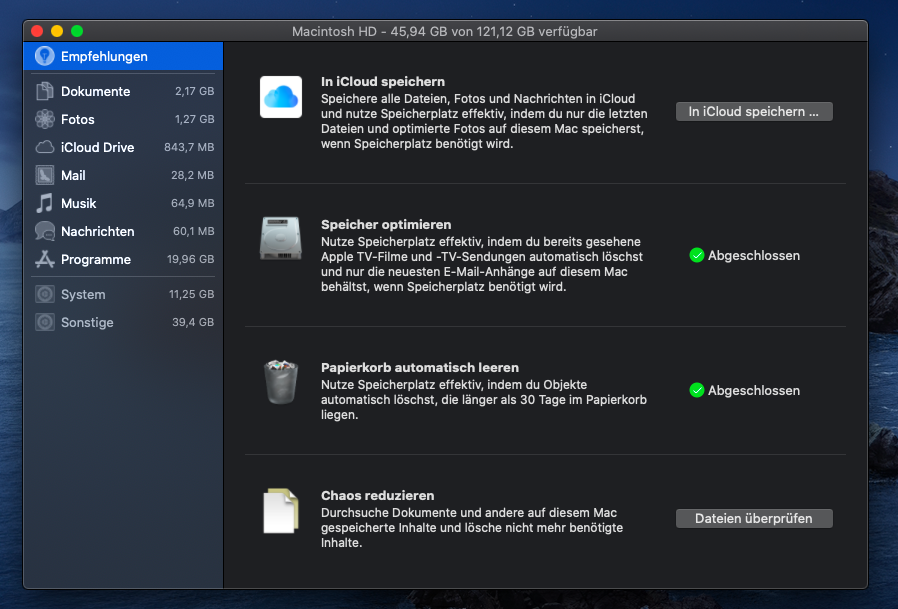Viewport: 898px width, 609px height.
Task: Click the flower icon for Fotos
Action: point(45,119)
